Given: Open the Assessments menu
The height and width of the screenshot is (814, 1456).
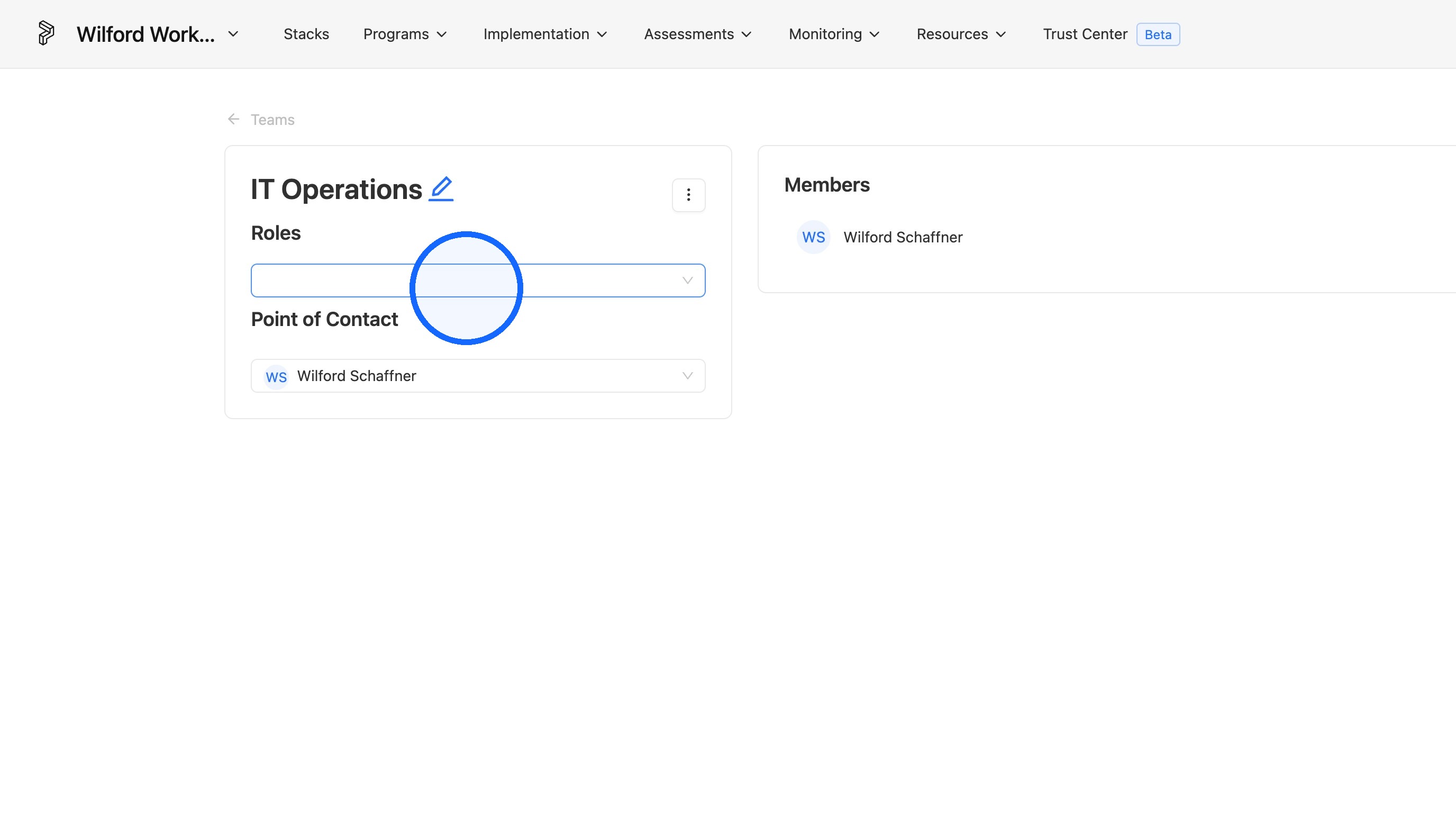Looking at the screenshot, I should [x=698, y=34].
